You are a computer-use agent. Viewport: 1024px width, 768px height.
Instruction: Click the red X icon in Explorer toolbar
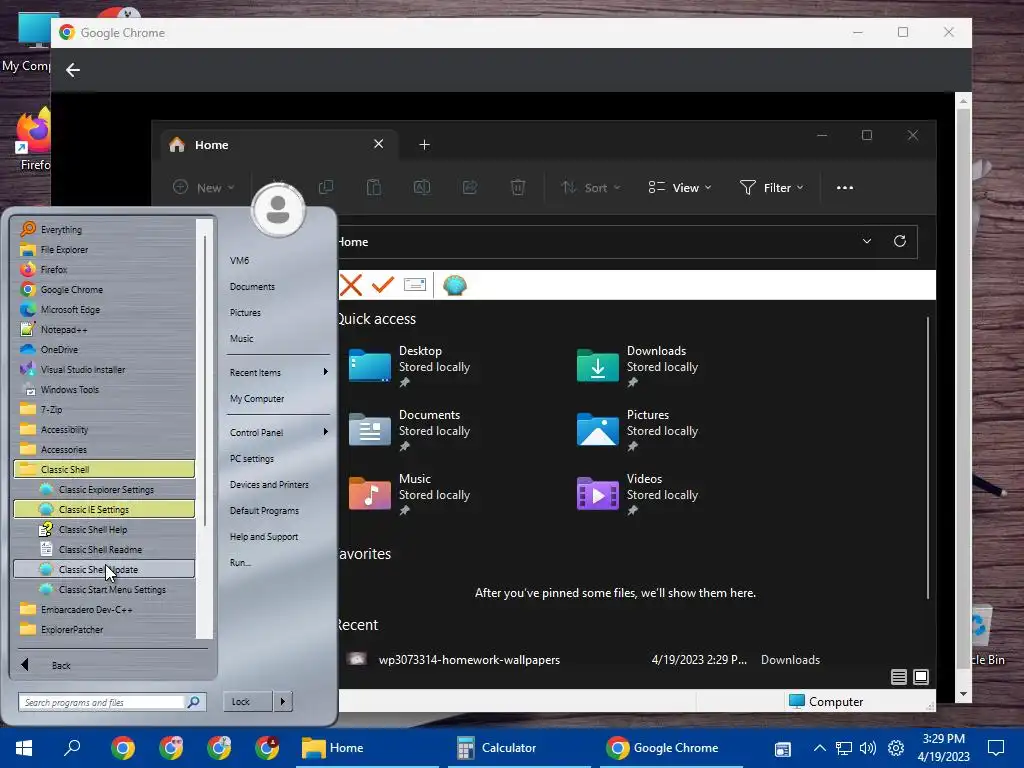(351, 285)
